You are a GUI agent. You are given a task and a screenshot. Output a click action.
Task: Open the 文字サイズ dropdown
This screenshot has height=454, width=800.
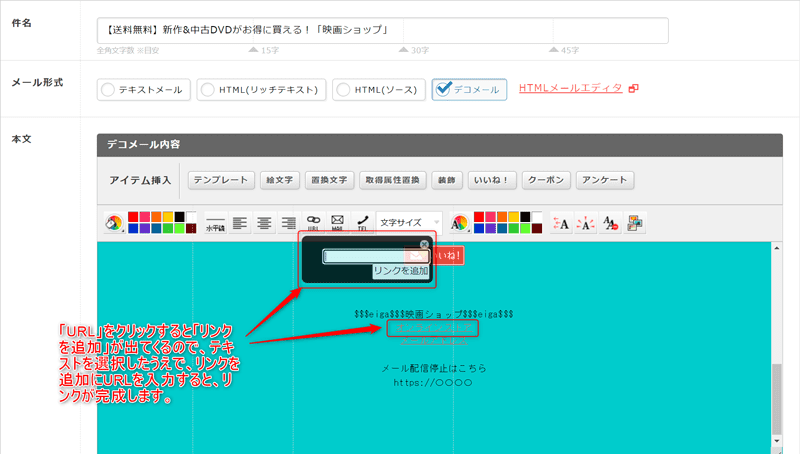409,222
